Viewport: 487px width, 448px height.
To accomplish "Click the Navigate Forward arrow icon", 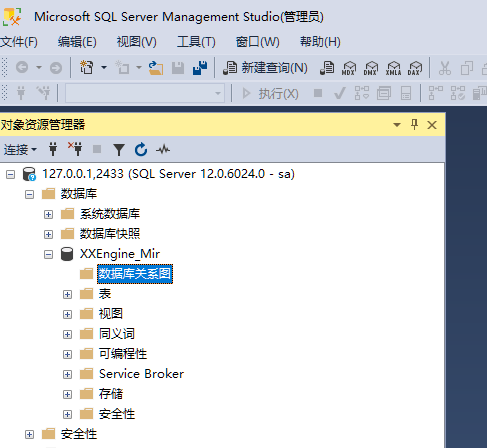I will coord(56,68).
